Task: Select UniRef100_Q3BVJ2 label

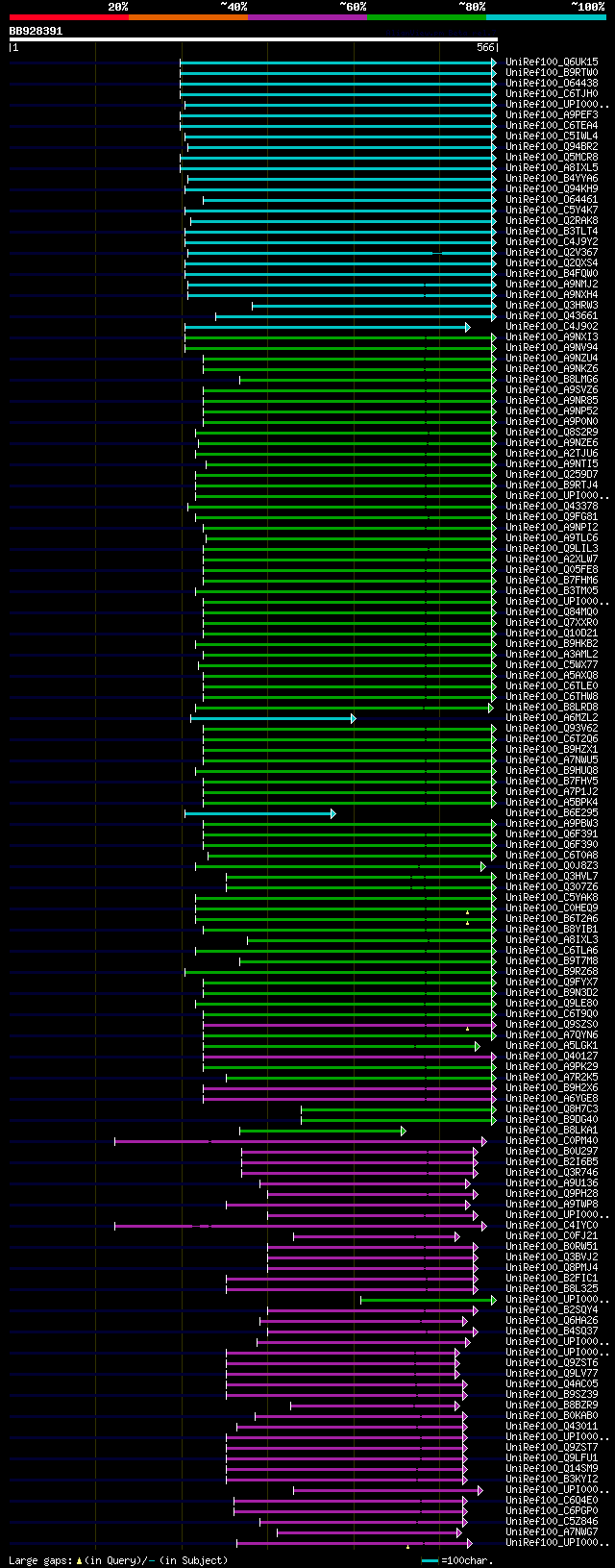Action: pos(552,1257)
